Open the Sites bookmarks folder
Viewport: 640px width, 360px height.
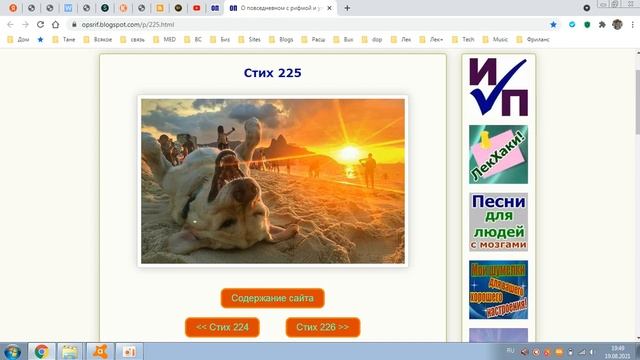[x=250, y=40]
